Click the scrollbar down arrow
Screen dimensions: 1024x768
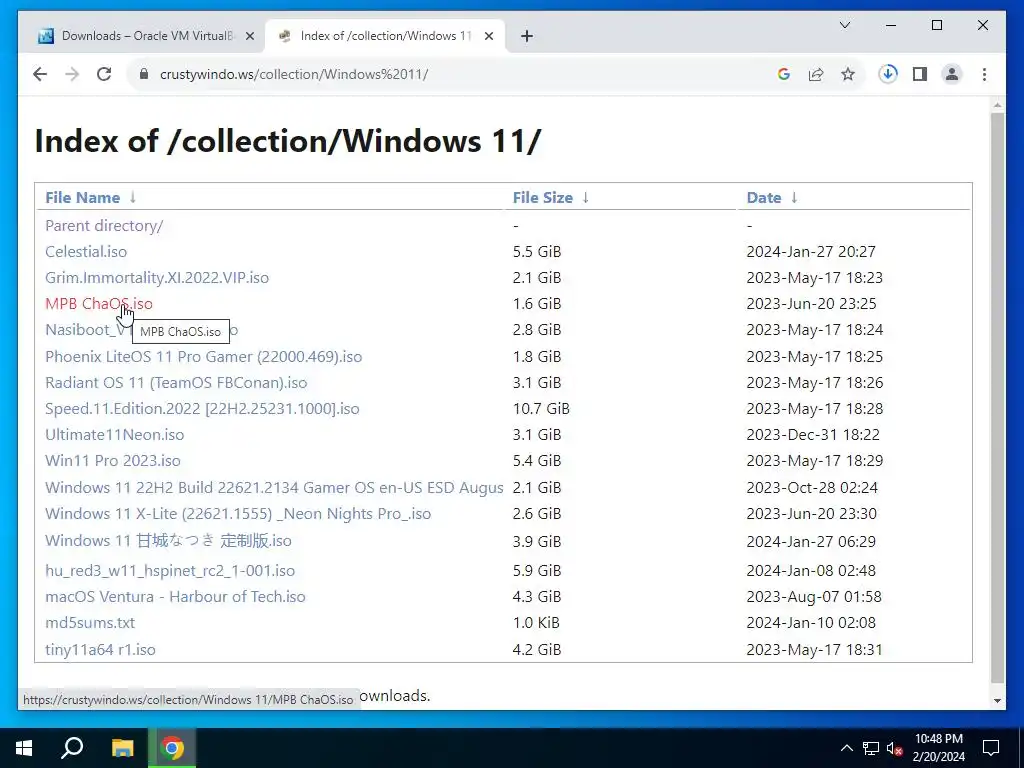tap(997, 701)
